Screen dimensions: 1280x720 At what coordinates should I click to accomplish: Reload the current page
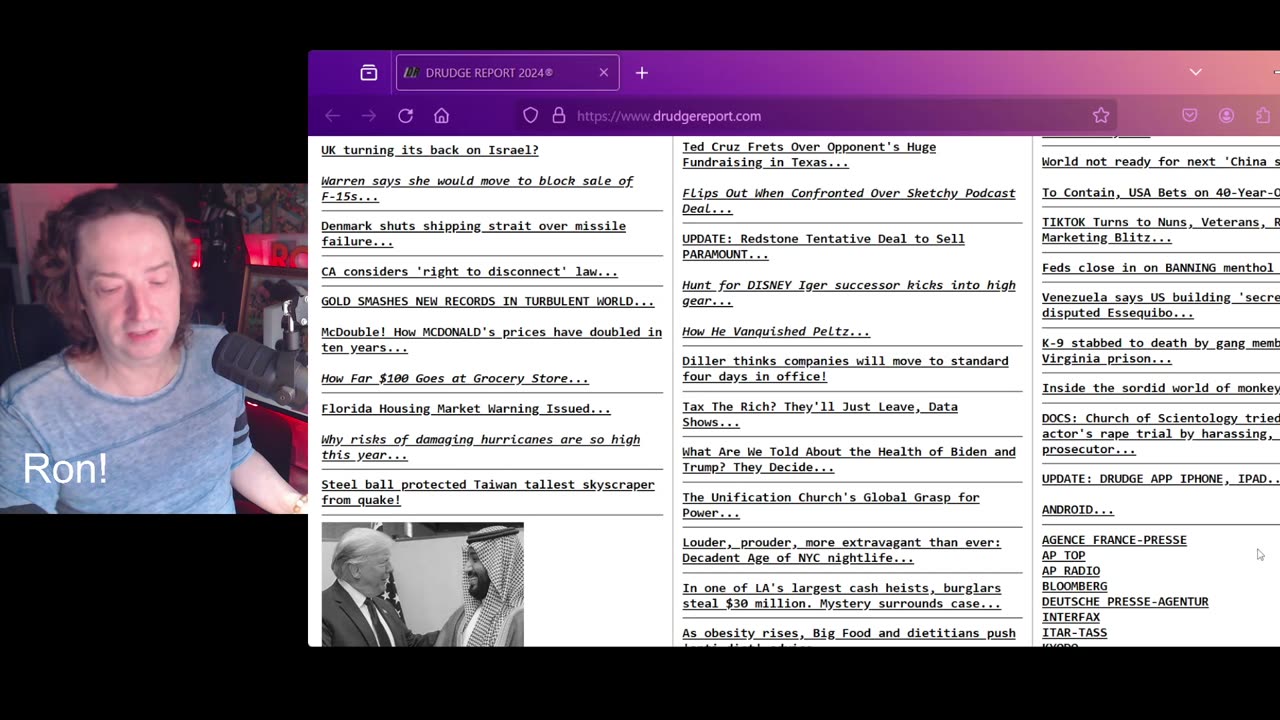(x=405, y=116)
